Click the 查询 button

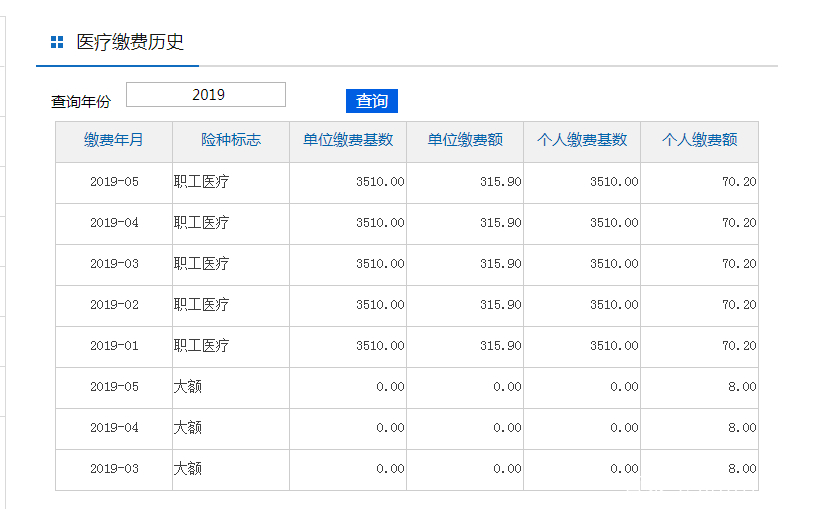pyautogui.click(x=372, y=101)
